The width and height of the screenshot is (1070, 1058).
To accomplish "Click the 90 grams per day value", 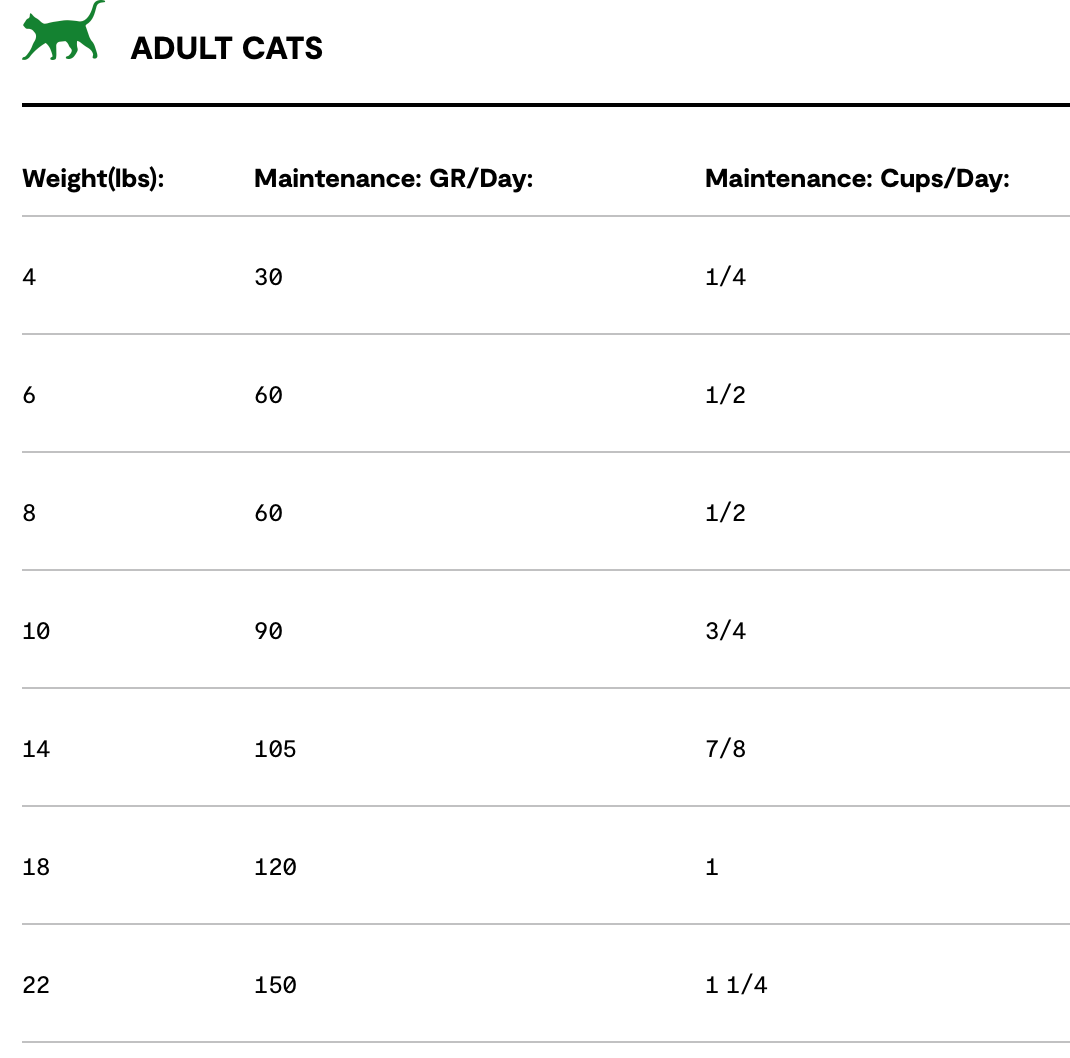I will (268, 631).
